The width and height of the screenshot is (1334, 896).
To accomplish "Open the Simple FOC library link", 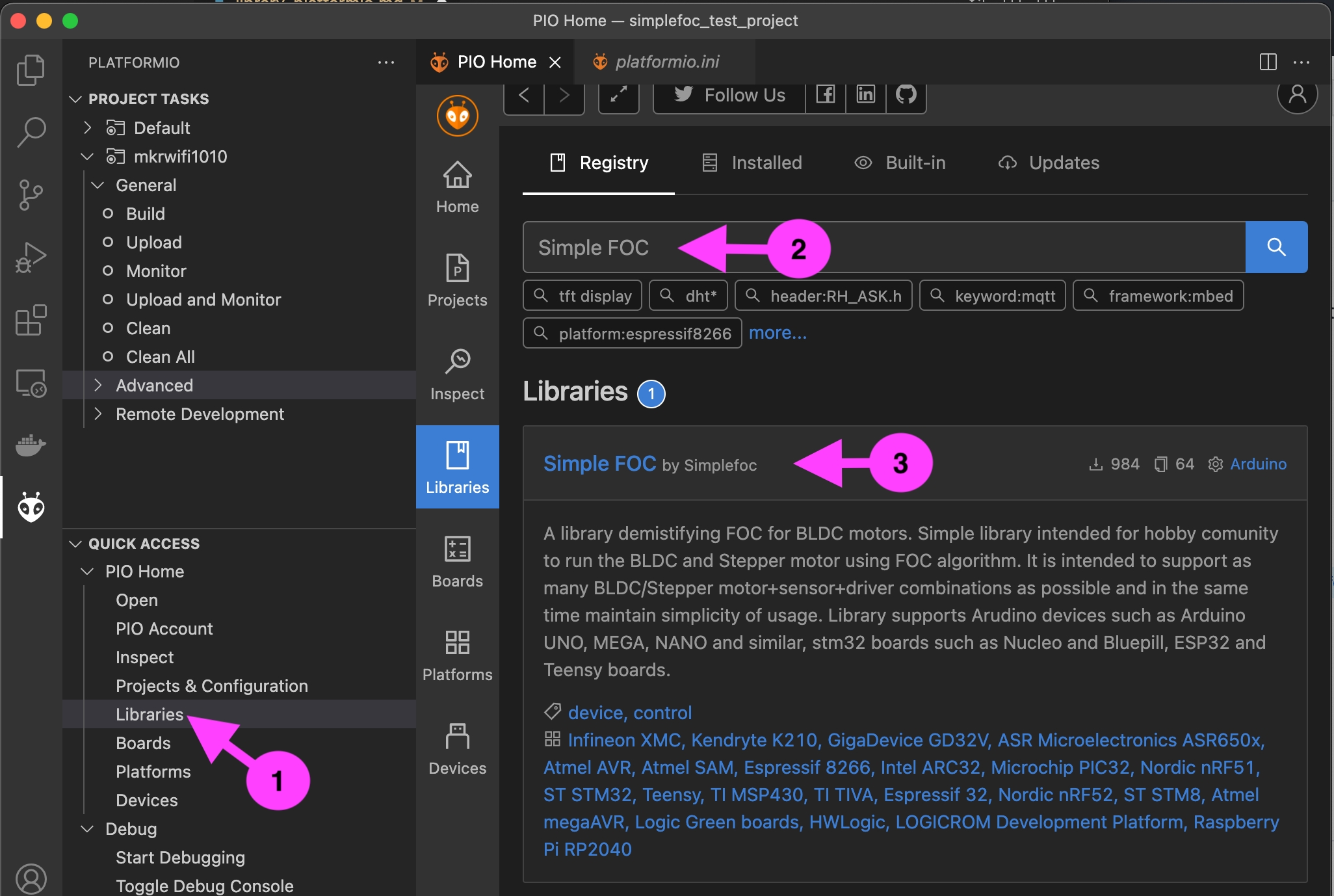I will [x=599, y=464].
